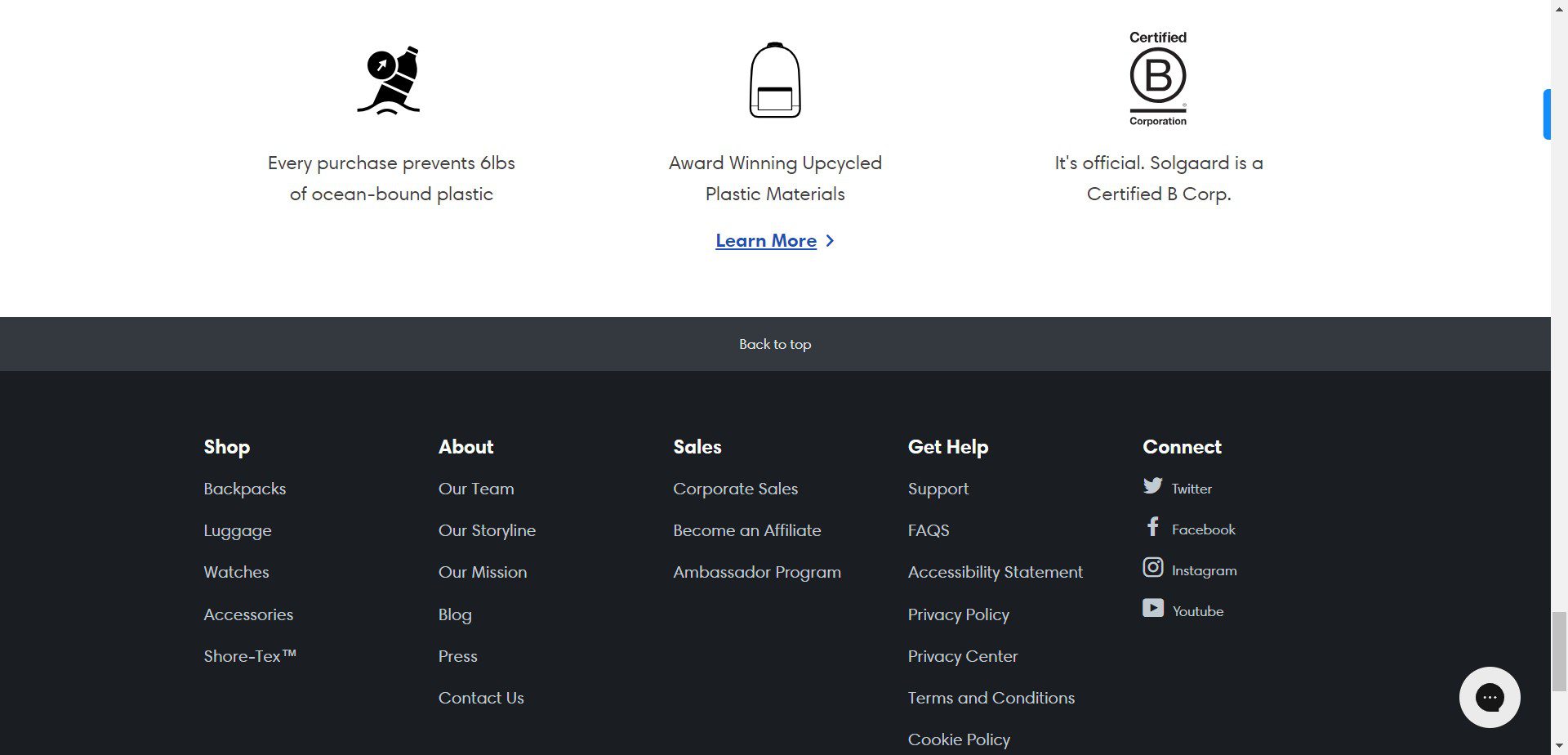Open the Instagram camera icon

point(1152,567)
